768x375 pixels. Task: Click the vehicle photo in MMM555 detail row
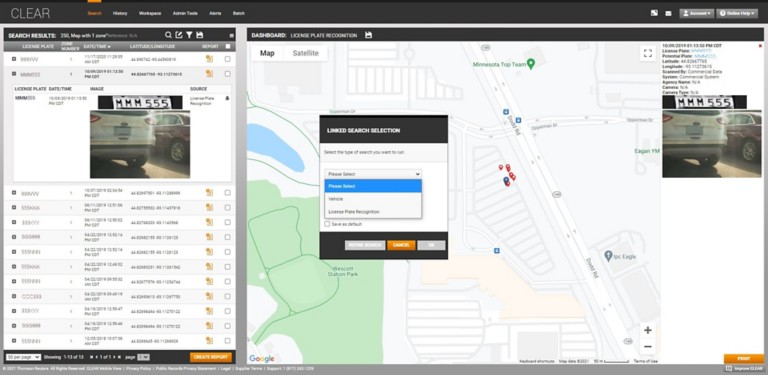pos(140,144)
